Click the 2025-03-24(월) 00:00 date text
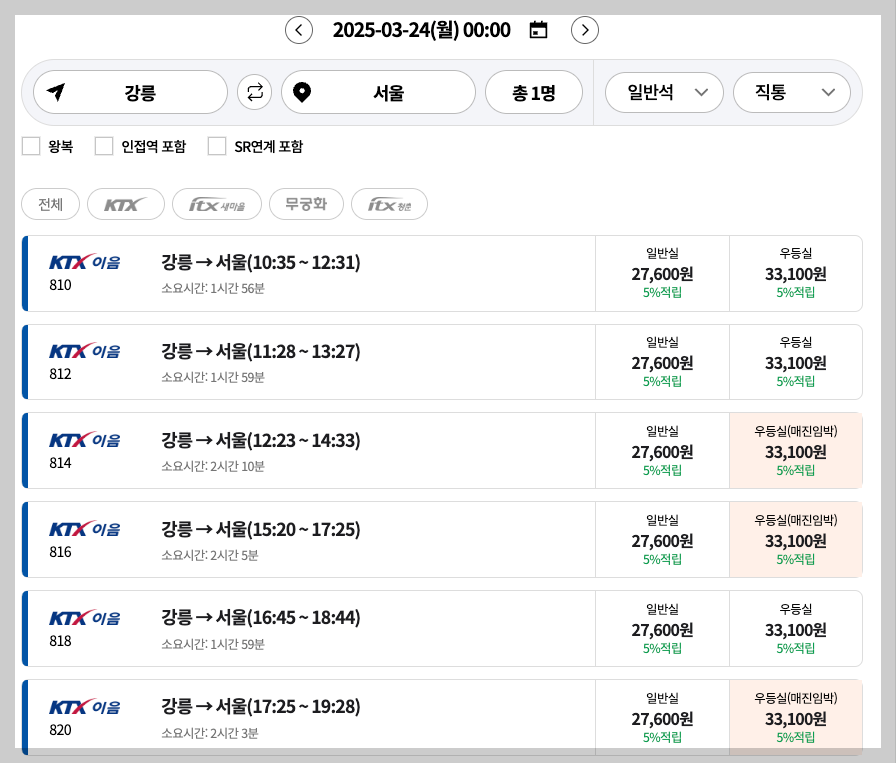896x763 pixels. 422,30
